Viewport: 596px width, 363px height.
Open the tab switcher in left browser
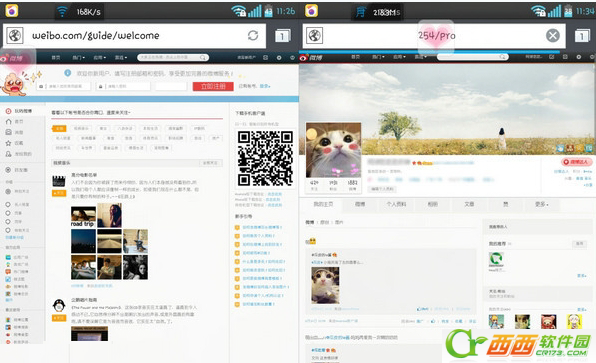282,36
